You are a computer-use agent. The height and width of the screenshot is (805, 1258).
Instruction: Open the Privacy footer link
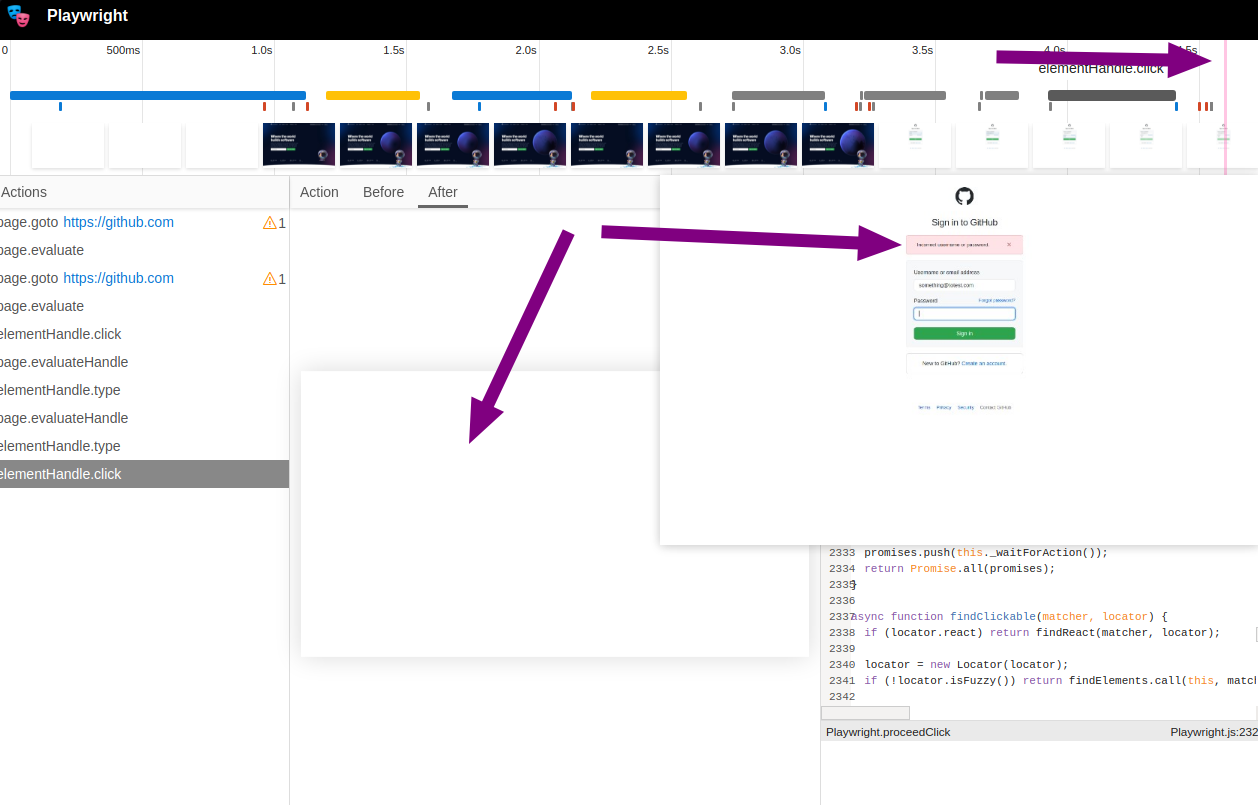[x=944, y=407]
